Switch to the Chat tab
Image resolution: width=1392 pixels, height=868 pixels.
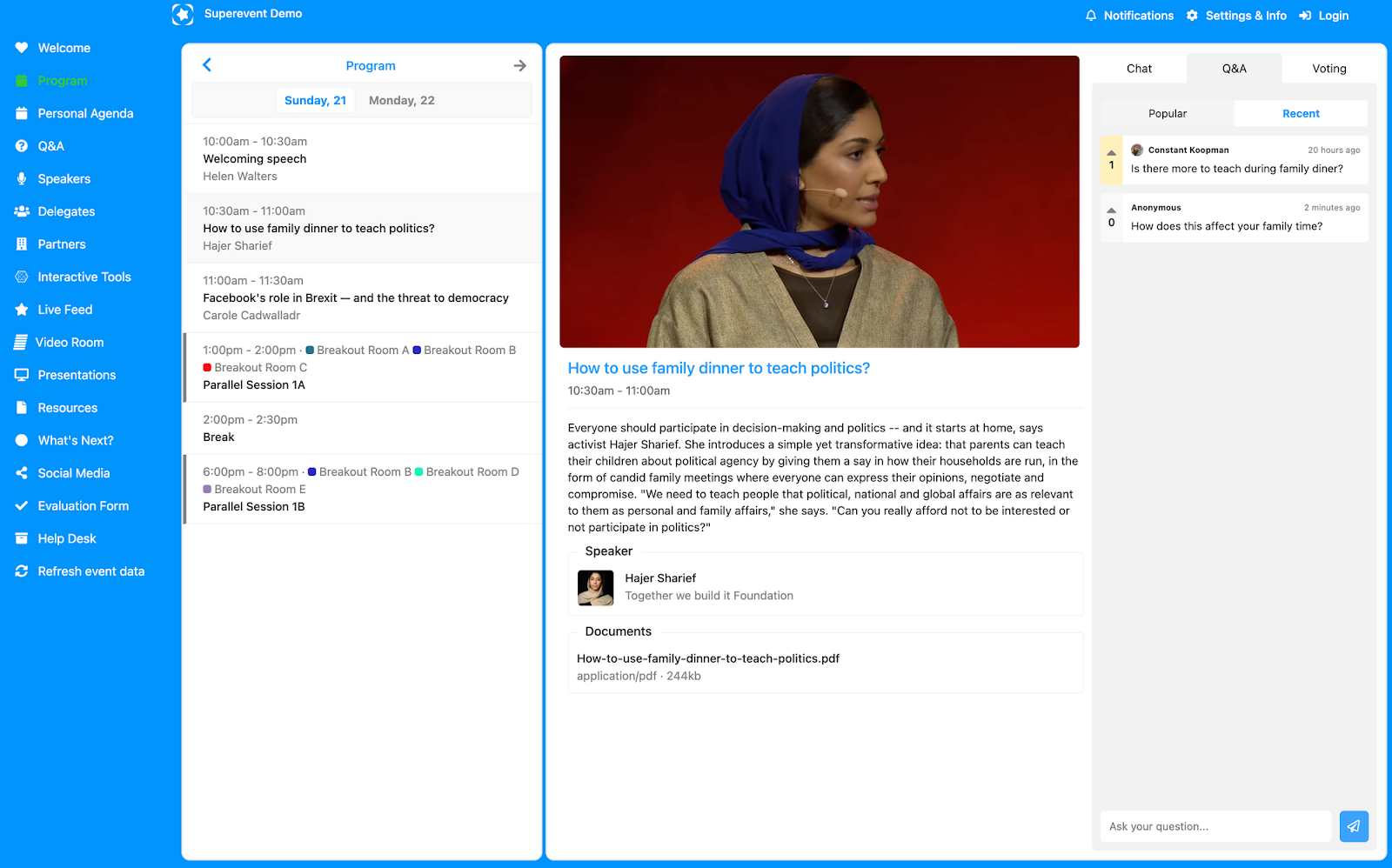[x=1139, y=69]
